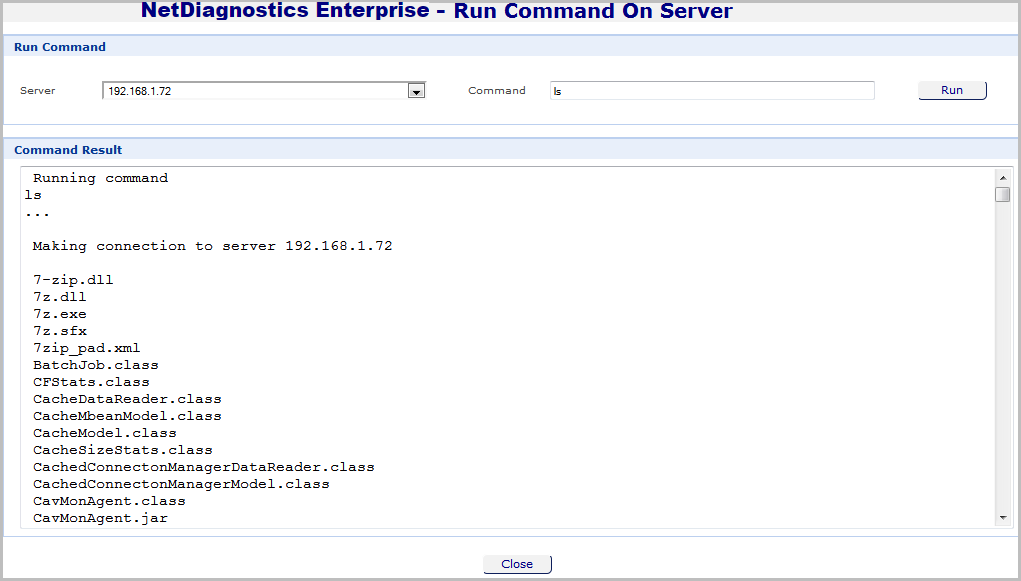
Task: Click the result scrollbar up arrow
Action: point(1003,177)
